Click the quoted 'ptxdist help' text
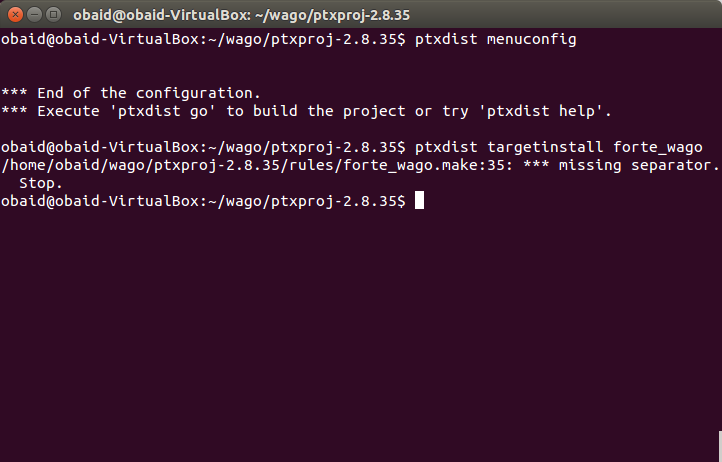This screenshot has width=722, height=462. point(541,111)
